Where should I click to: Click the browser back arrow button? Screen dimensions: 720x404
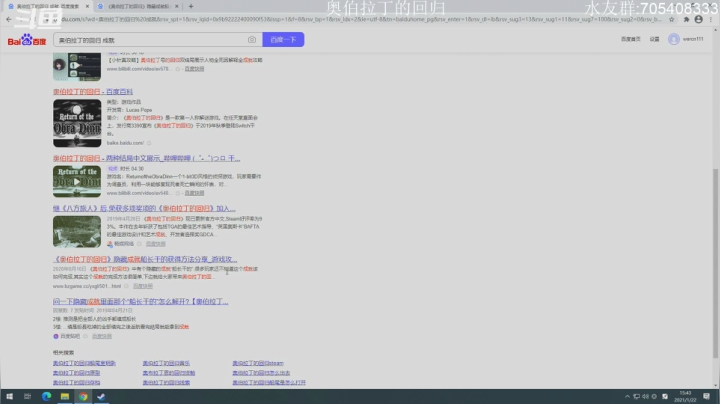[x=9, y=19]
